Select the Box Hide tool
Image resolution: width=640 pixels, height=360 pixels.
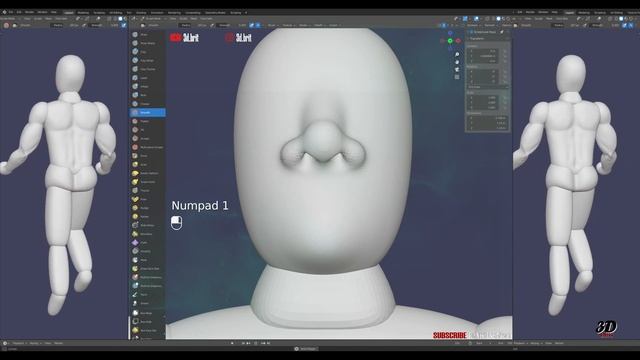coord(147,322)
